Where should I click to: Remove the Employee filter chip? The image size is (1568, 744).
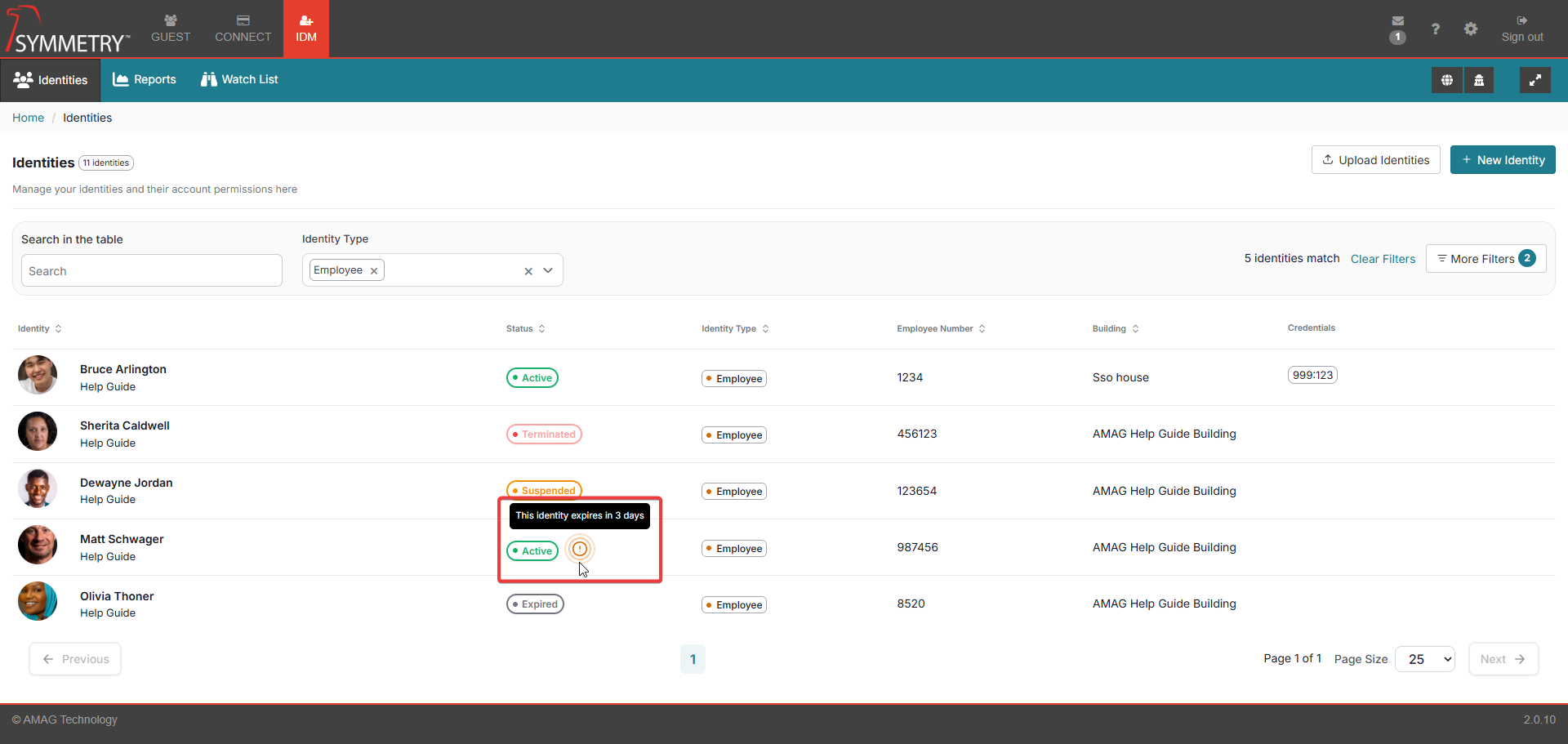click(x=374, y=271)
